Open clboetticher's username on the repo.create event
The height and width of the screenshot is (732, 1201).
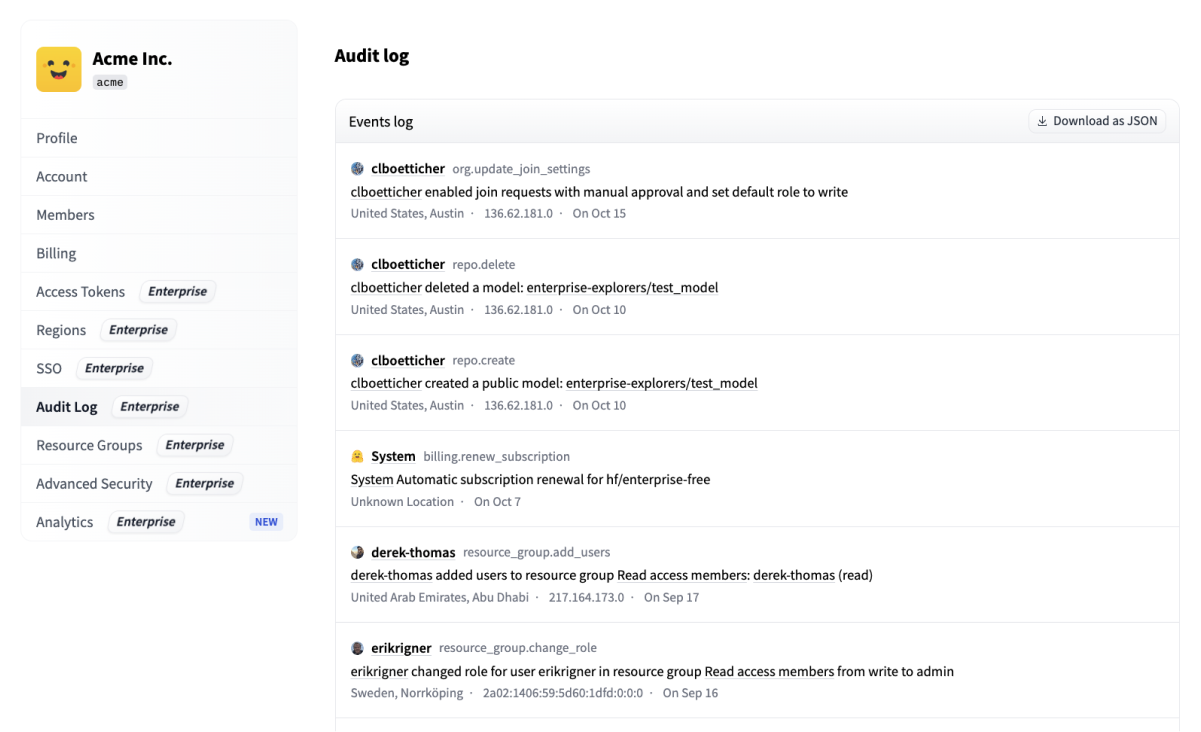pos(408,360)
